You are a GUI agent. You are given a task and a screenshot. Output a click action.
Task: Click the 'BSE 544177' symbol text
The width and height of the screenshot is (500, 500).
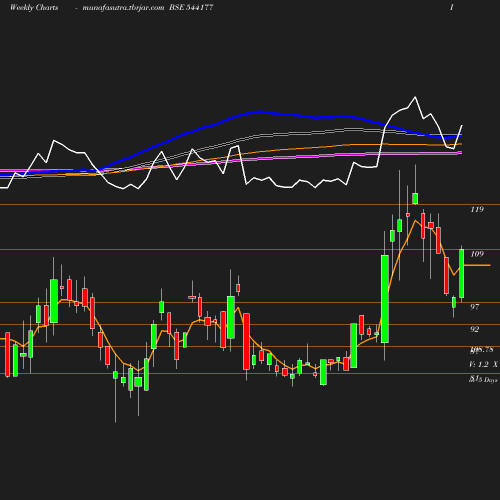pyautogui.click(x=191, y=8)
